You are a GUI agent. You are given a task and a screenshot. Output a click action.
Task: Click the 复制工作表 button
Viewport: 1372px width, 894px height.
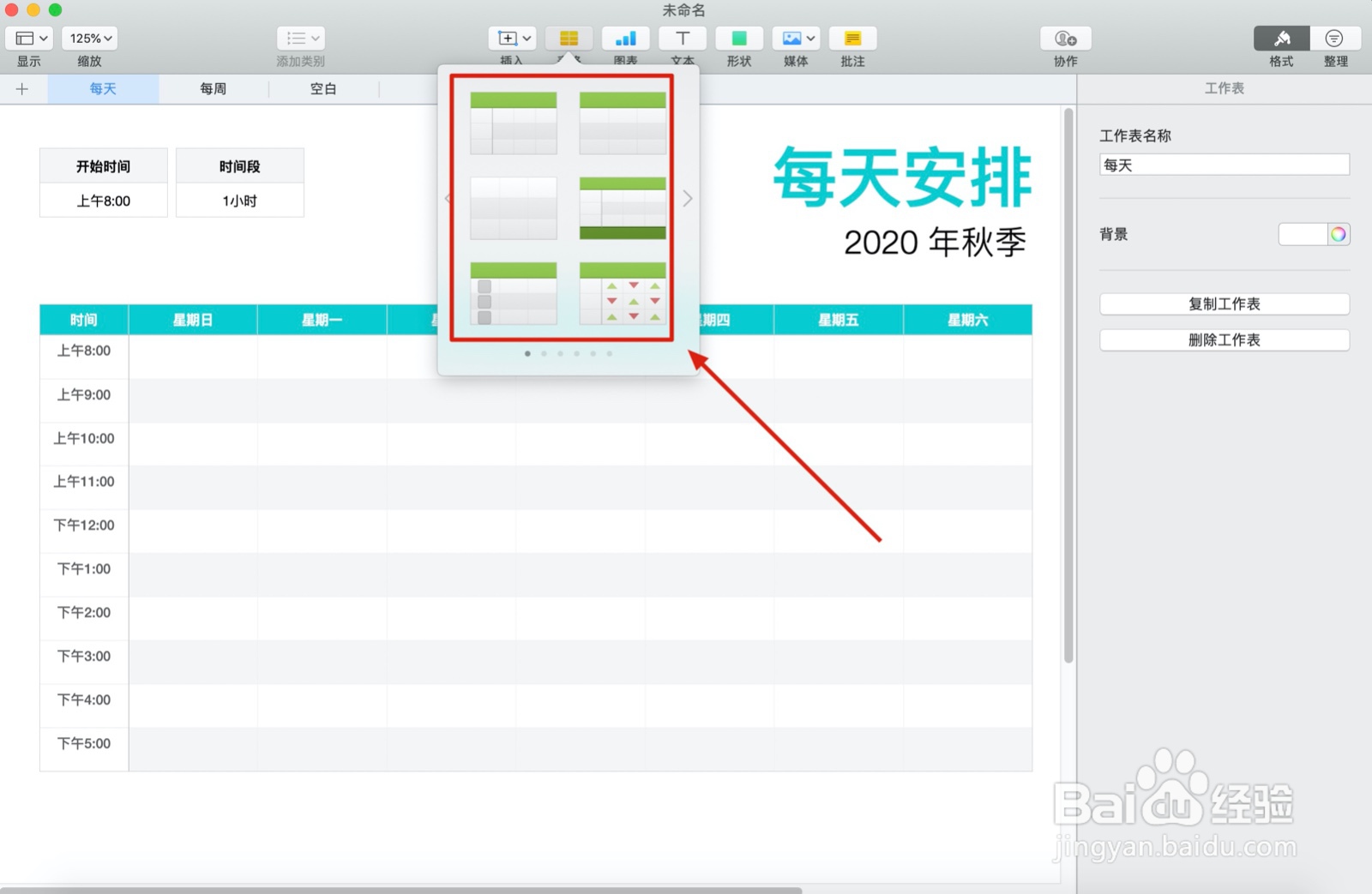(1224, 303)
